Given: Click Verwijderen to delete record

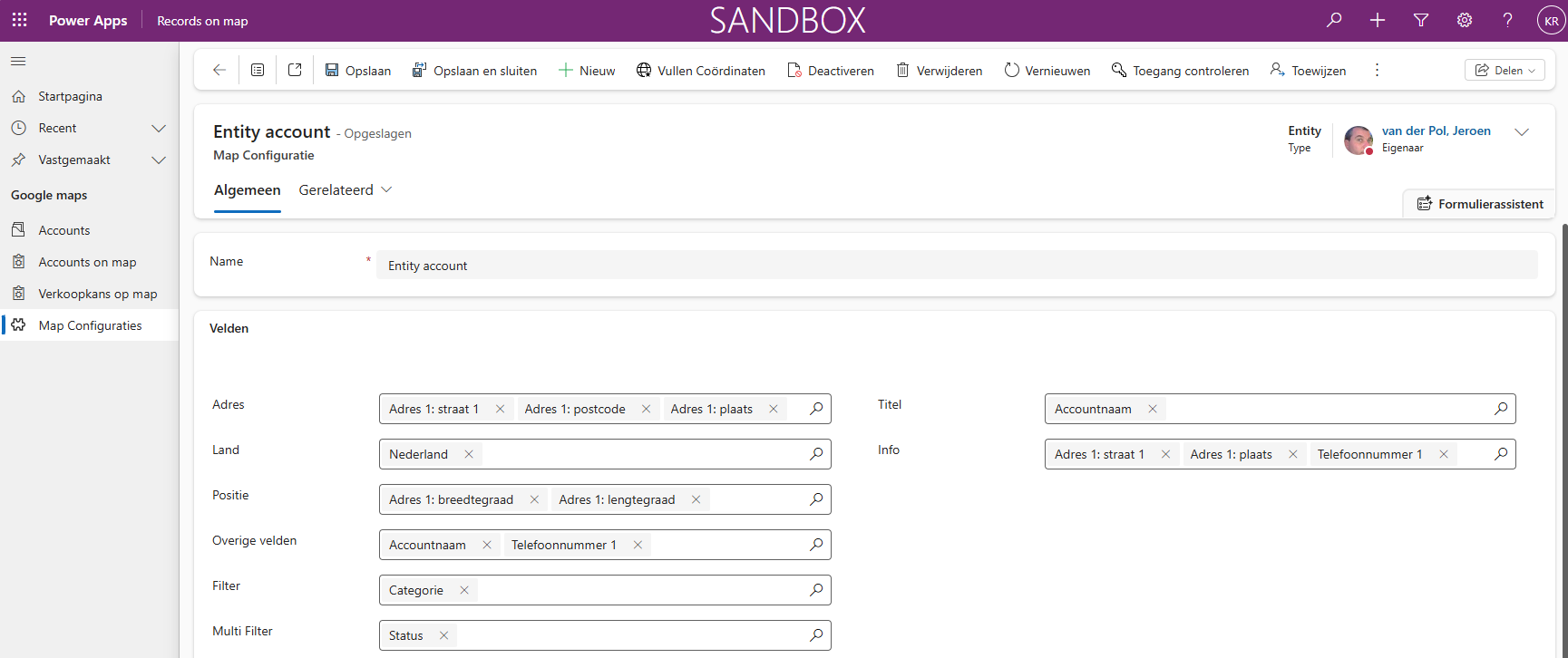Looking at the screenshot, I should tap(940, 70).
